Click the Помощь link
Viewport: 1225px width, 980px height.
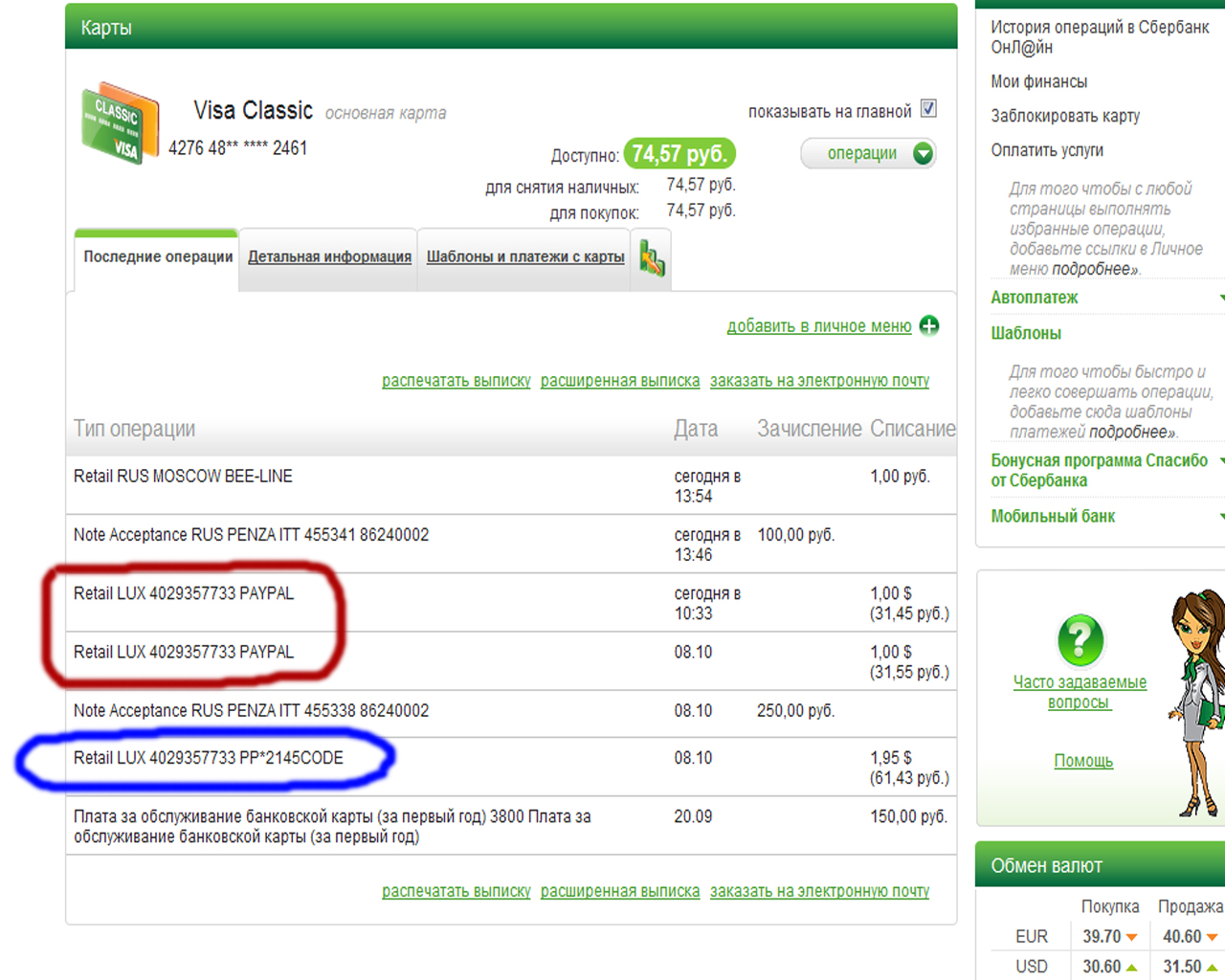coord(1083,761)
